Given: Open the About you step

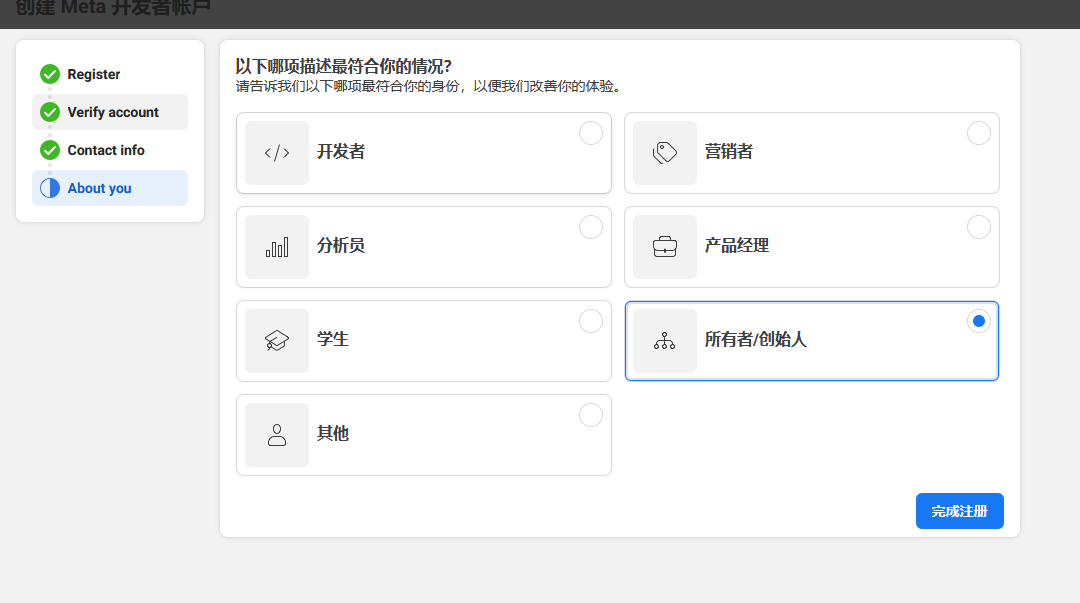Looking at the screenshot, I should click(x=110, y=187).
